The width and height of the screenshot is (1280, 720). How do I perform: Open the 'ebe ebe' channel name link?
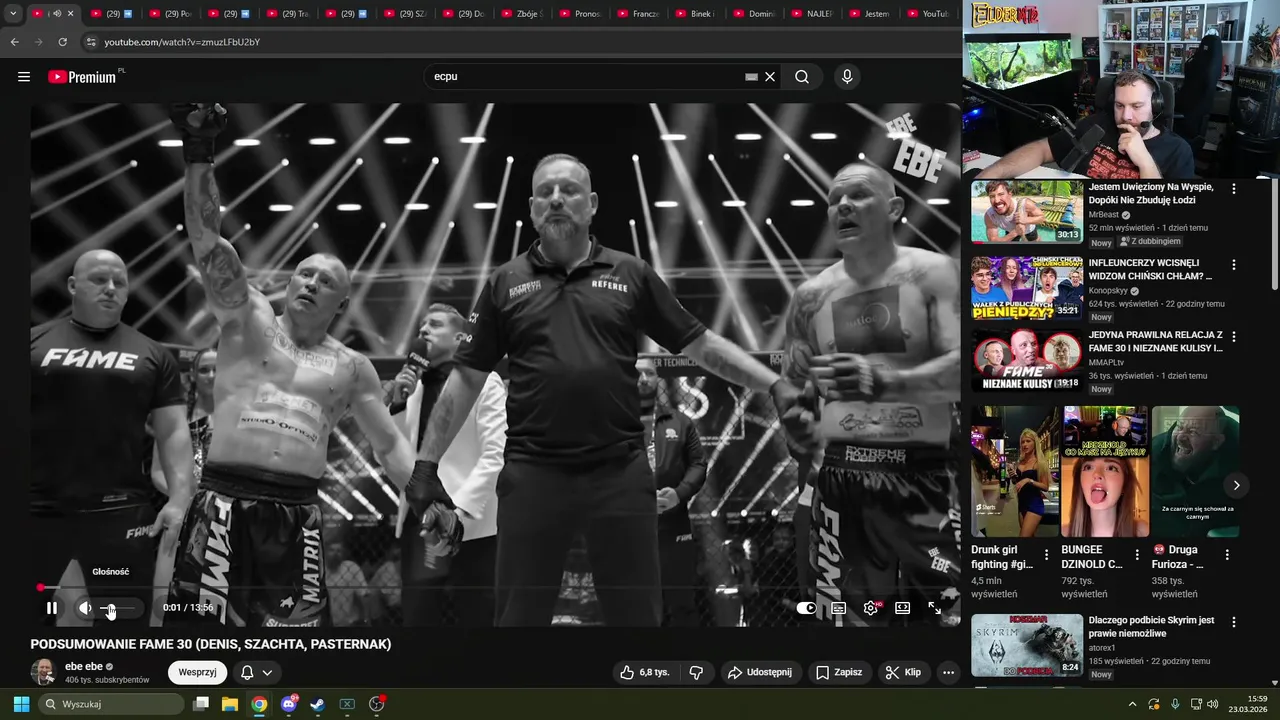[x=84, y=666]
